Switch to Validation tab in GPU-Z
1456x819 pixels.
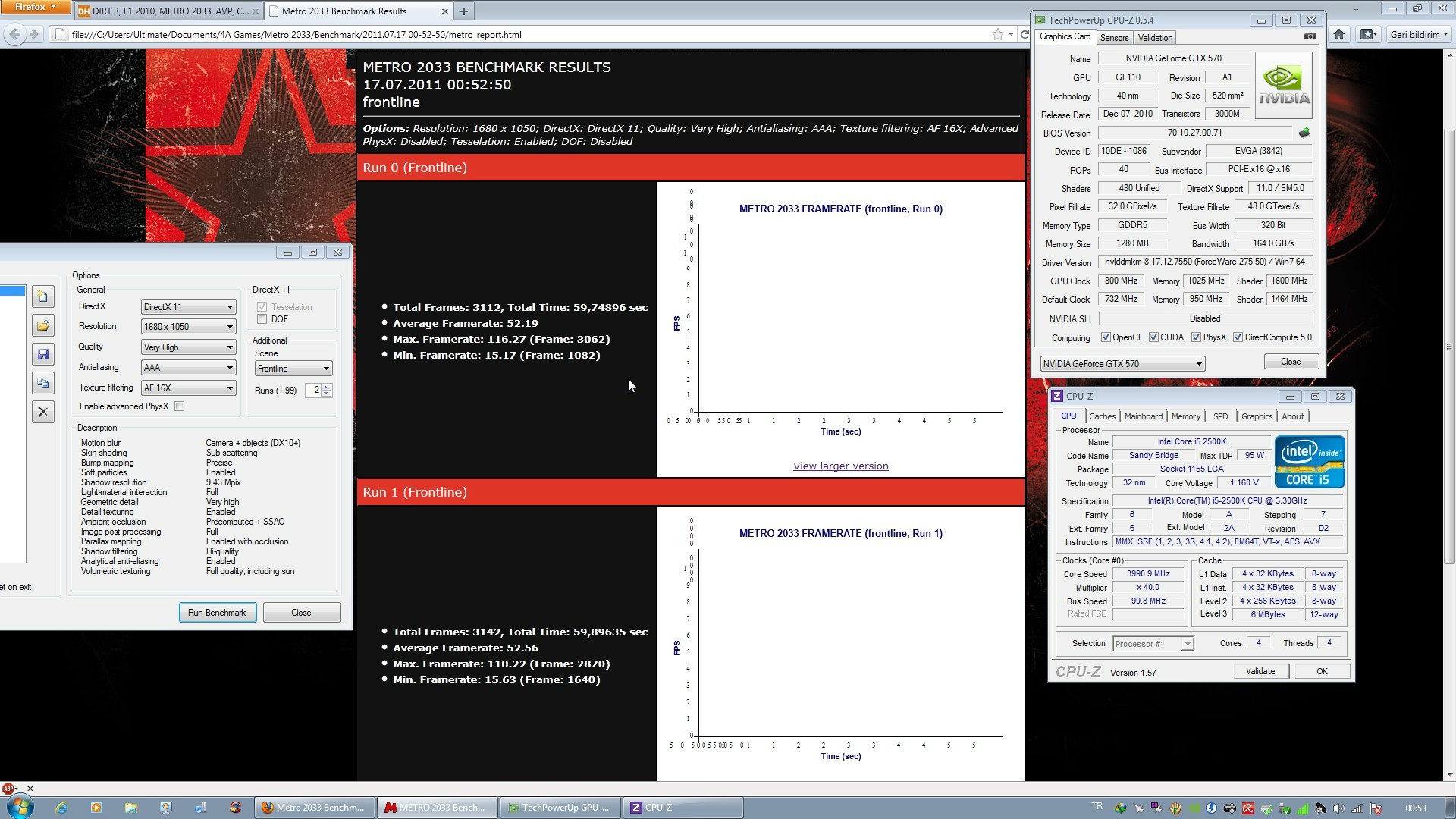click(1155, 38)
